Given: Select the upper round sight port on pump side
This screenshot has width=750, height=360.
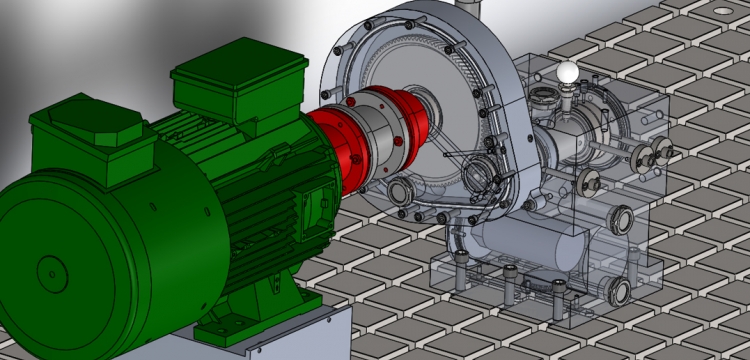Looking at the screenshot, I should click(x=620, y=220).
